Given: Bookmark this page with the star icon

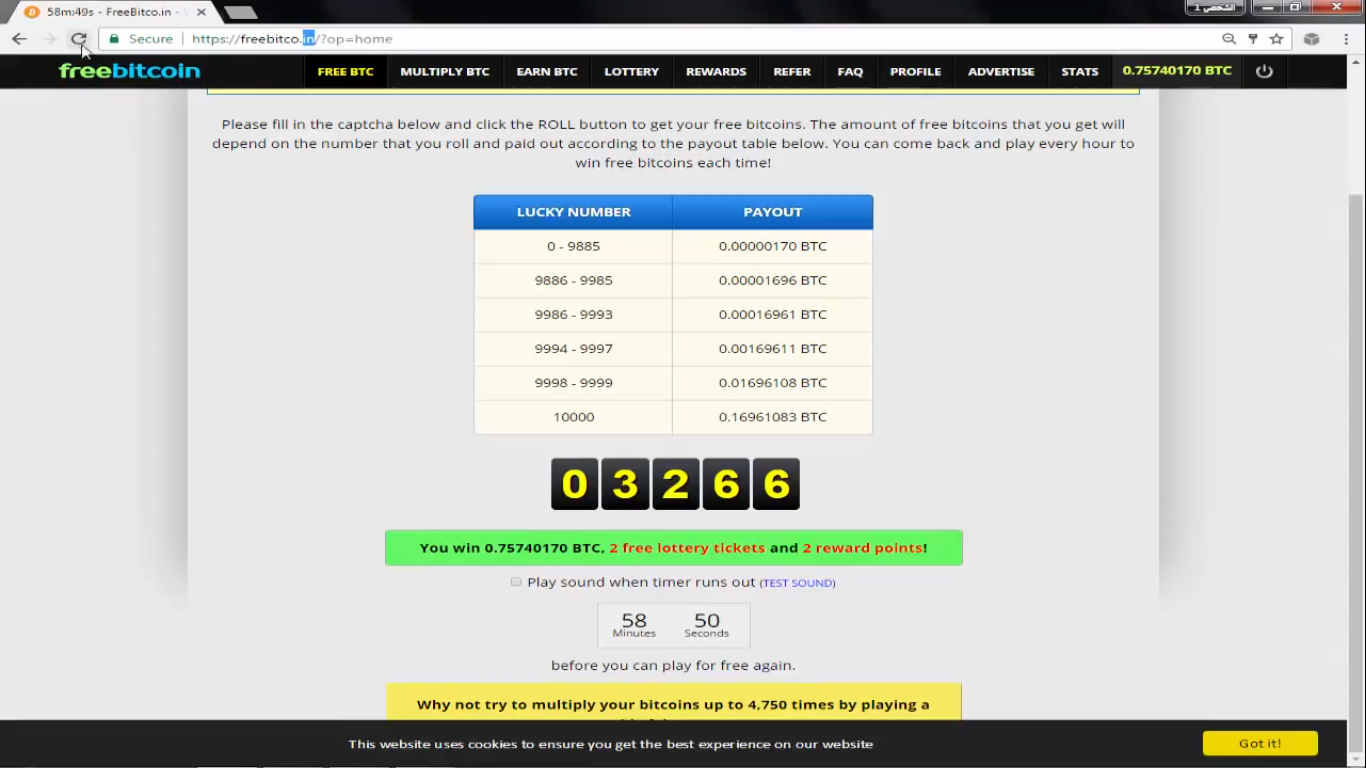Looking at the screenshot, I should click(1276, 39).
